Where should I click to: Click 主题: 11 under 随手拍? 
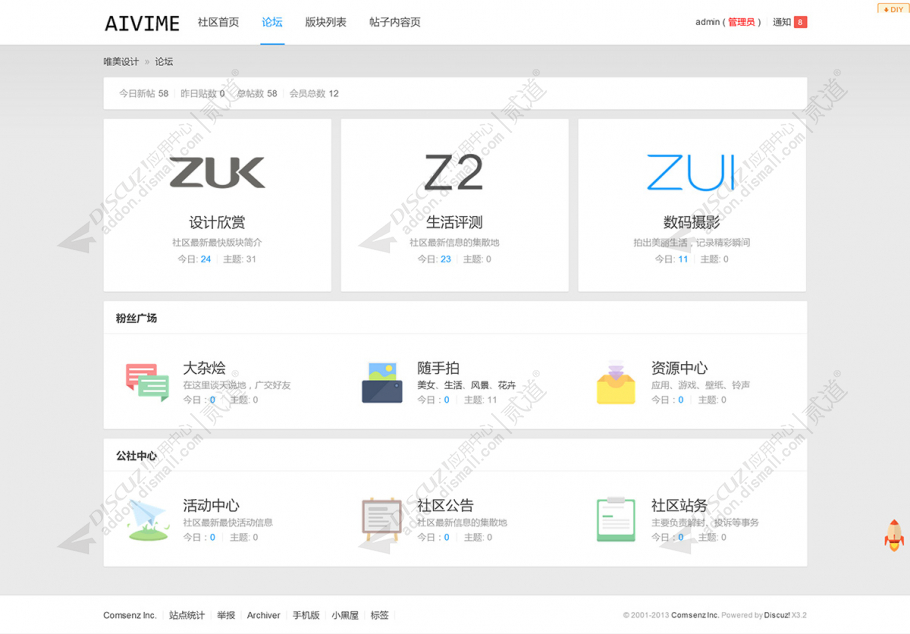coord(481,399)
